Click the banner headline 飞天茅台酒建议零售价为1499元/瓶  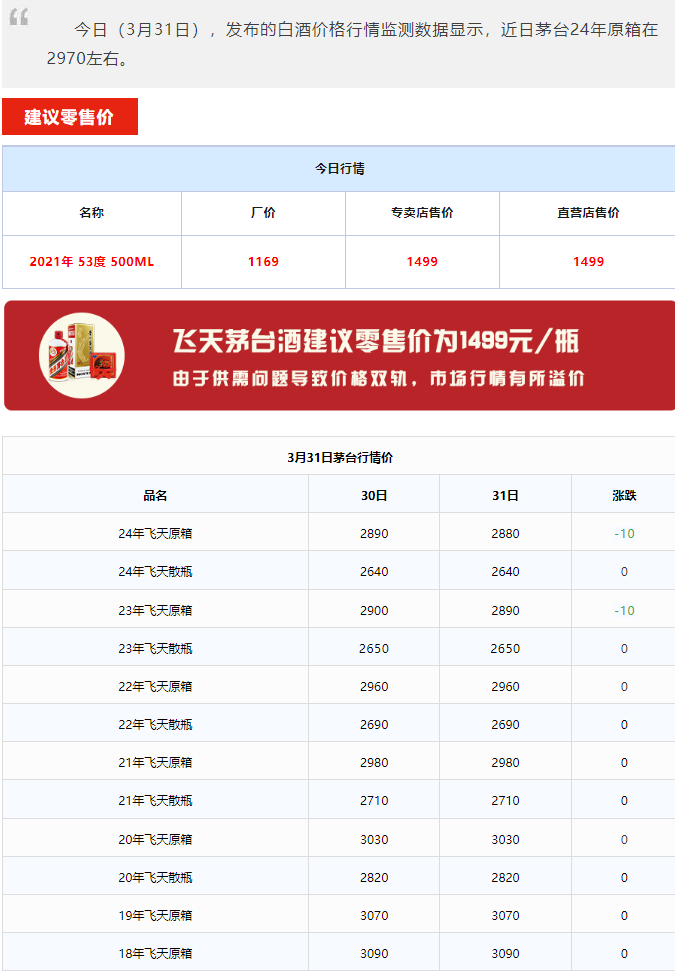[x=376, y=341]
